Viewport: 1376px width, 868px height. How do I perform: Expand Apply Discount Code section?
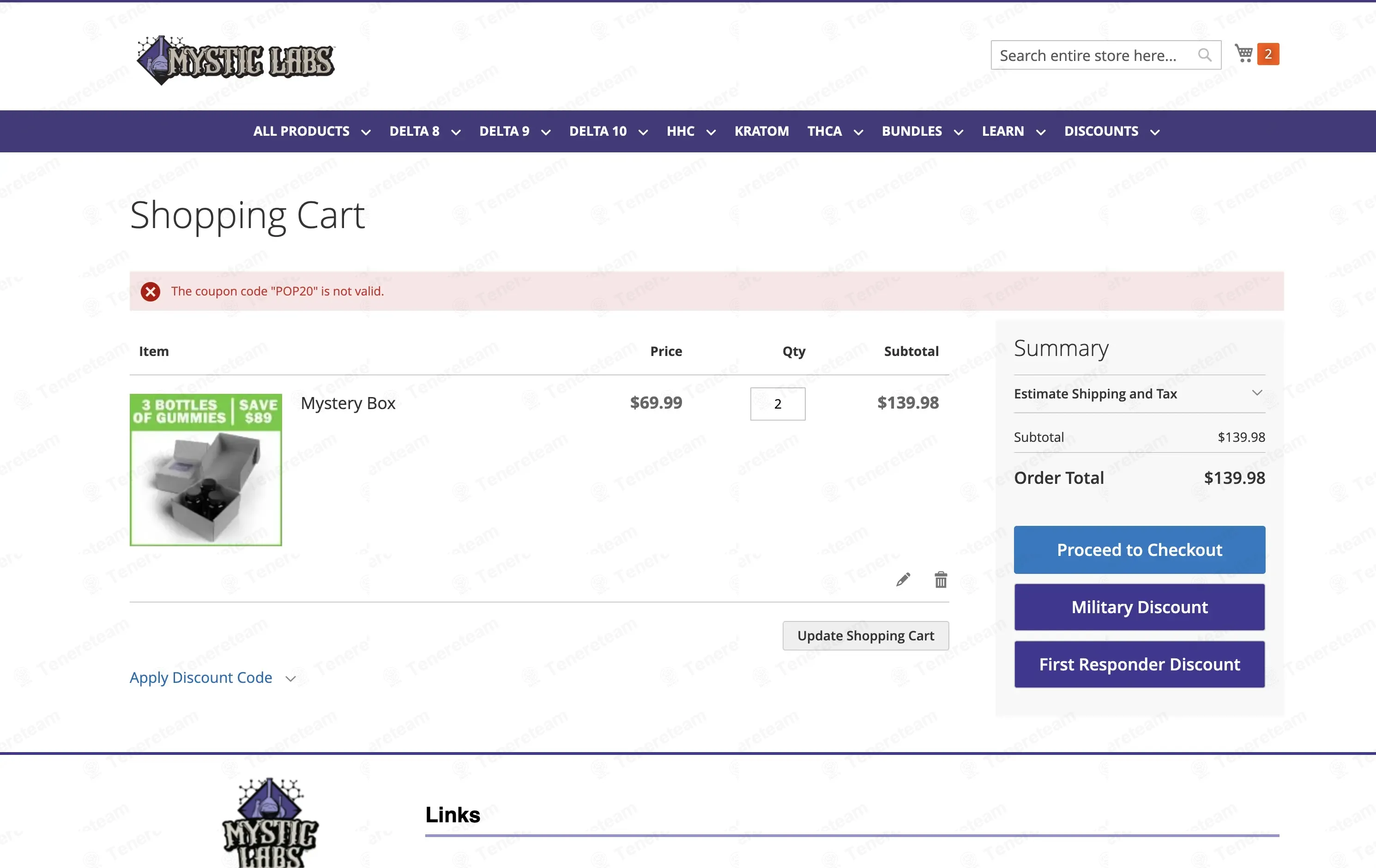click(x=212, y=678)
